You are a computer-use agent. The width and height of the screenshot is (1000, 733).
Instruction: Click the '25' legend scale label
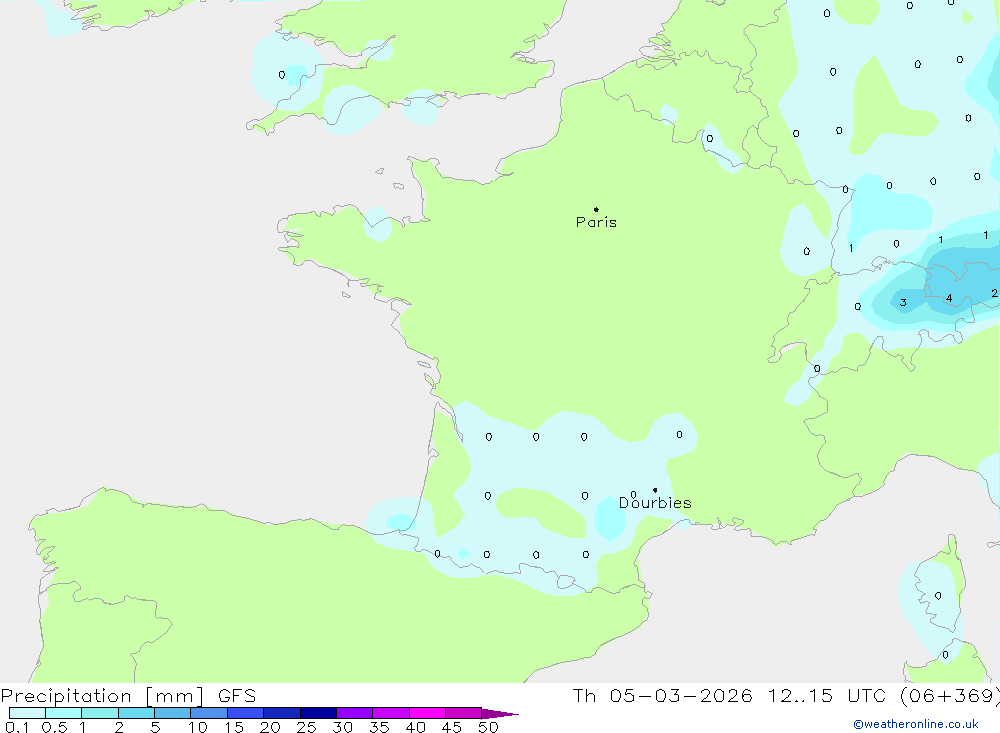click(x=307, y=727)
